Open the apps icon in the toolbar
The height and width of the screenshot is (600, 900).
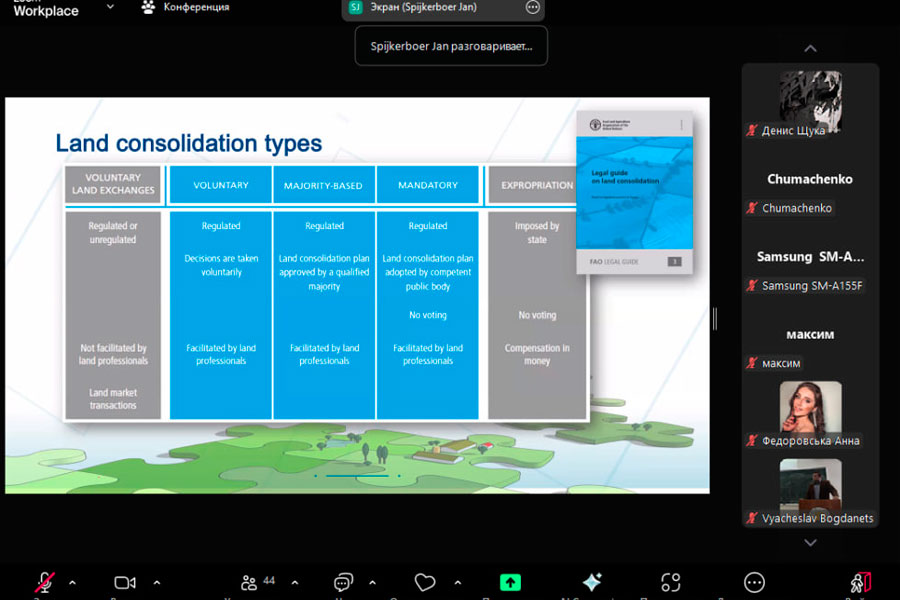(x=671, y=582)
